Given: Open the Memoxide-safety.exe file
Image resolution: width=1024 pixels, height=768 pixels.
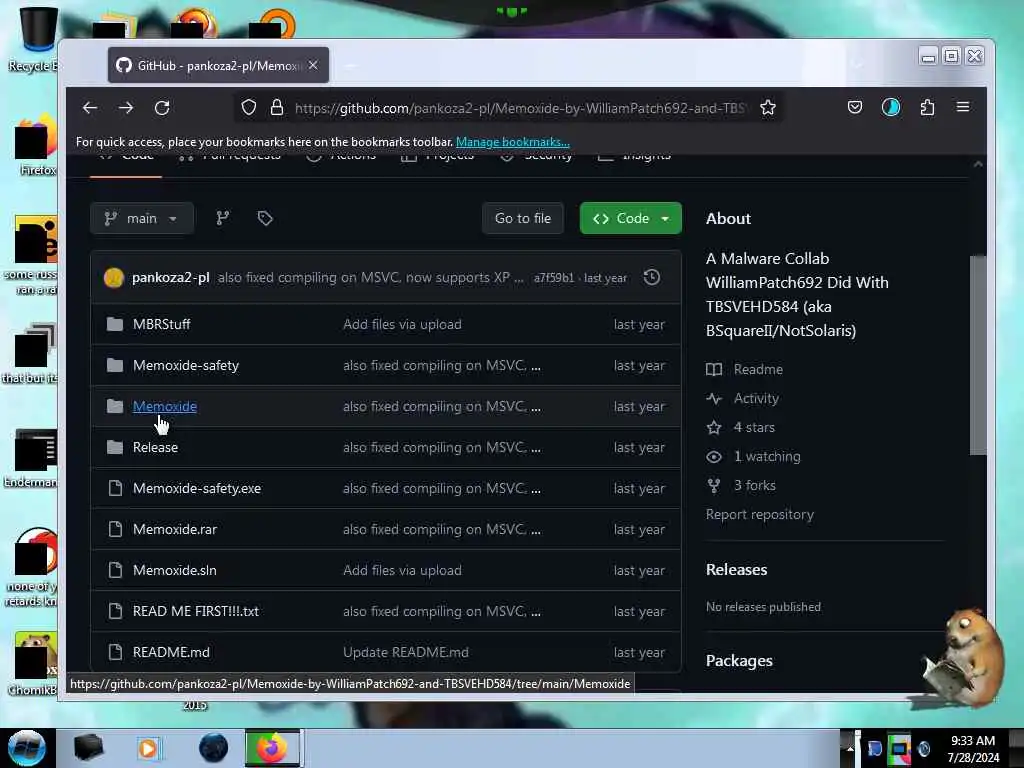Looking at the screenshot, I should pyautogui.click(x=197, y=488).
